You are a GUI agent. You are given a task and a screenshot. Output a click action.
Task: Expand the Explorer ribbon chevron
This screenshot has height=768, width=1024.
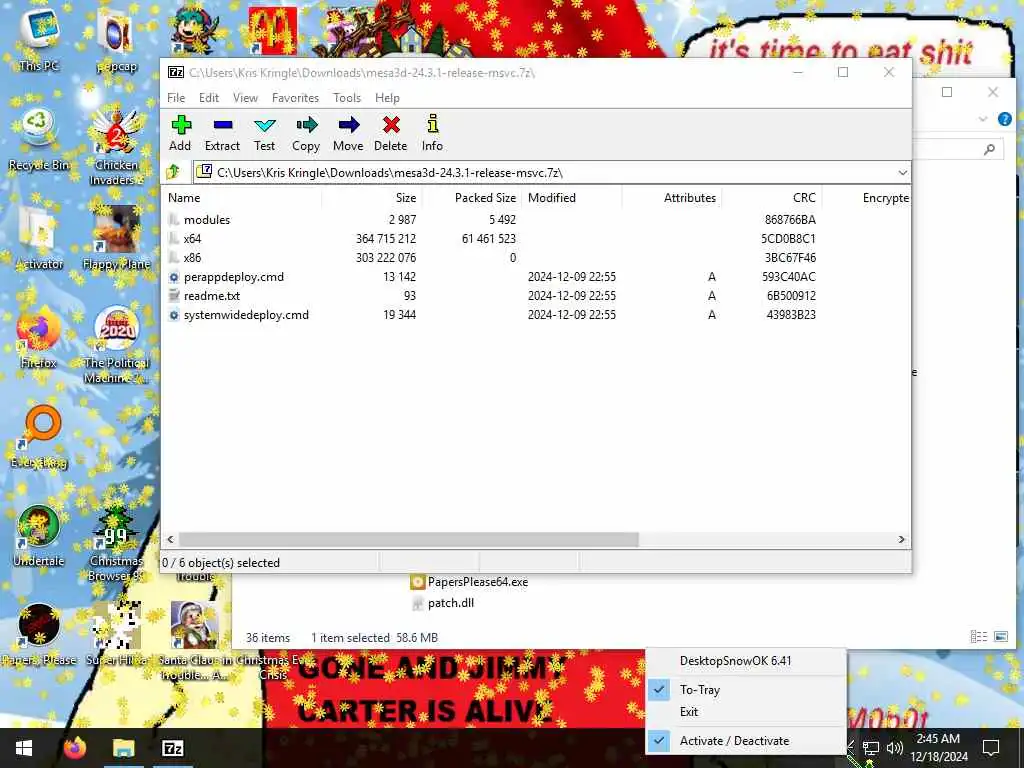tap(983, 119)
